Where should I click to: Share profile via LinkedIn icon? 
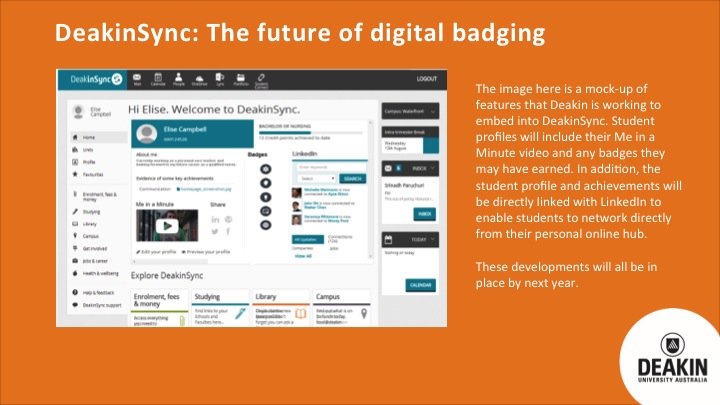pyautogui.click(x=215, y=219)
